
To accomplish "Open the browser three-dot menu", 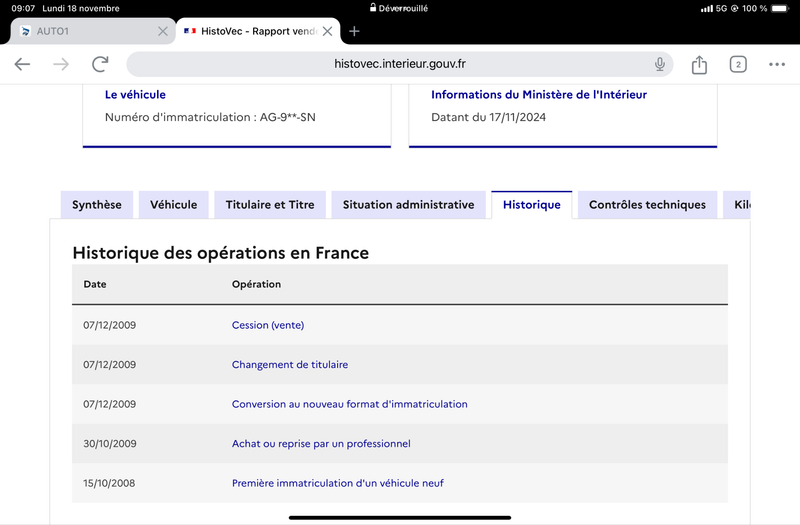I will [x=777, y=64].
